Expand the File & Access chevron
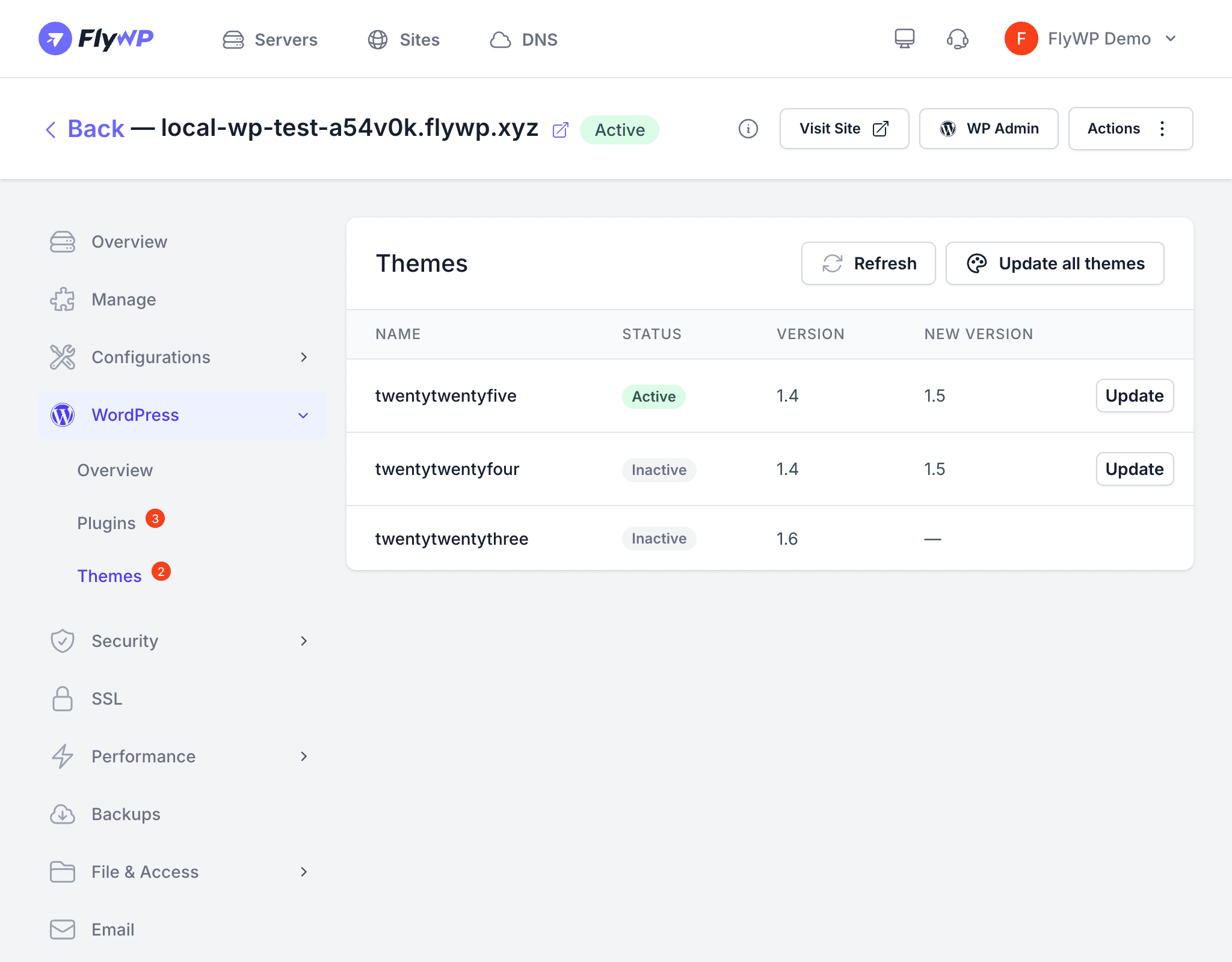This screenshot has width=1232, height=962. [304, 872]
